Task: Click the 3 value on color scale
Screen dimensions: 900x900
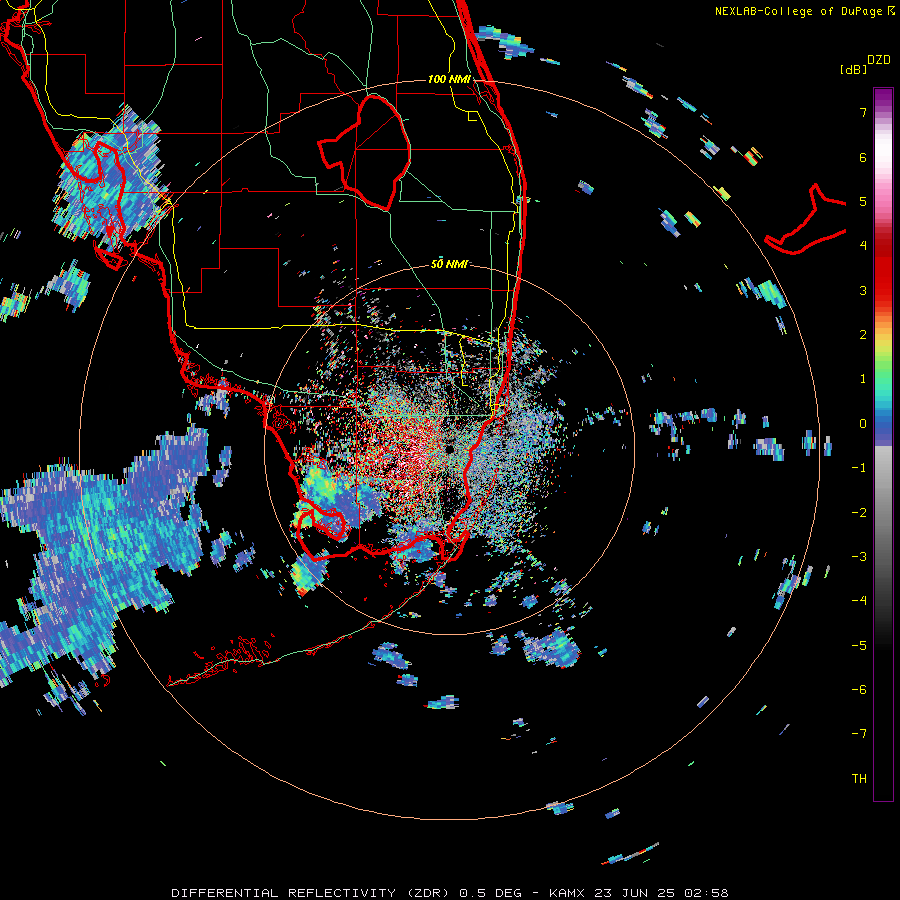Action: [863, 290]
